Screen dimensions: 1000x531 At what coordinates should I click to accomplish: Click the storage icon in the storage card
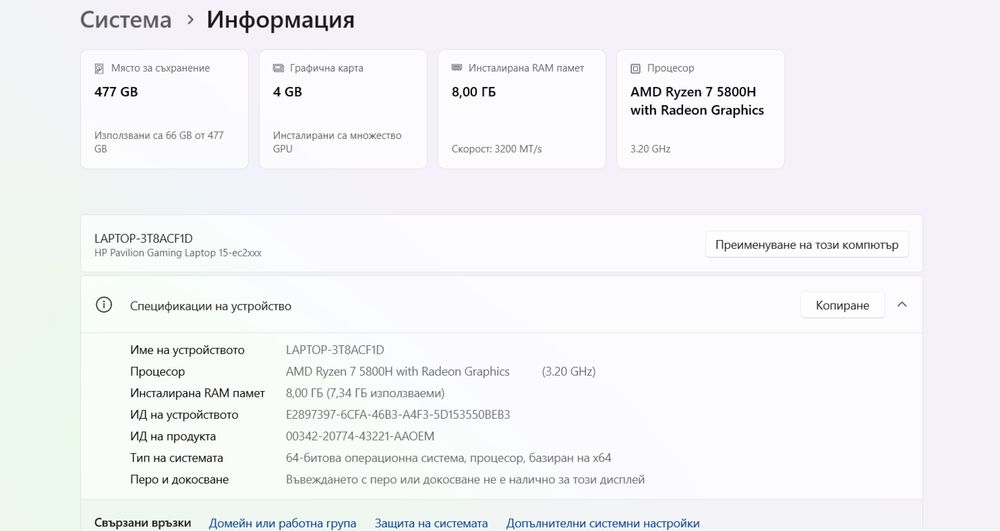tap(99, 69)
